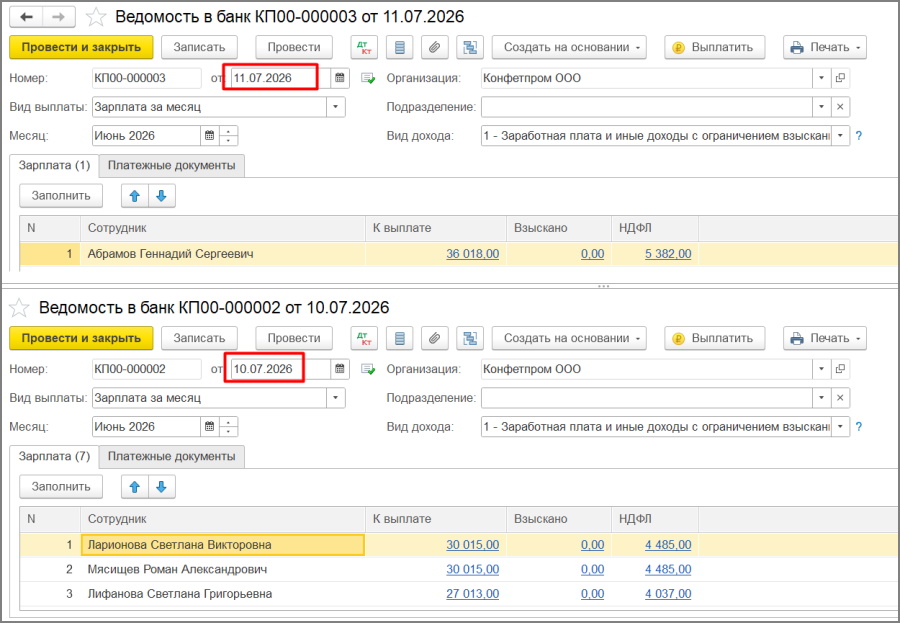Open month calendar picker in КП00-000002
900x623 pixels.
210,427
